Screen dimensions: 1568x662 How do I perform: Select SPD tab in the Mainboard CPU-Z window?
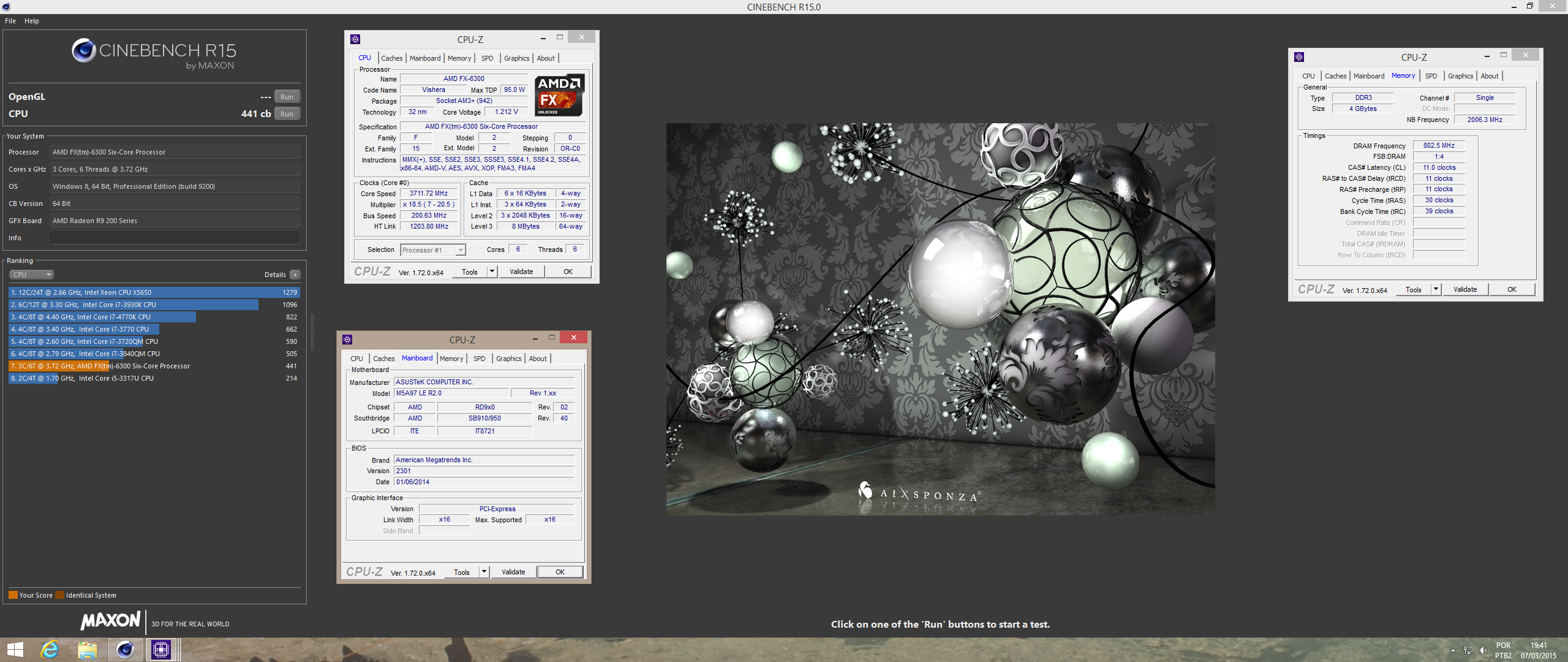(480, 359)
